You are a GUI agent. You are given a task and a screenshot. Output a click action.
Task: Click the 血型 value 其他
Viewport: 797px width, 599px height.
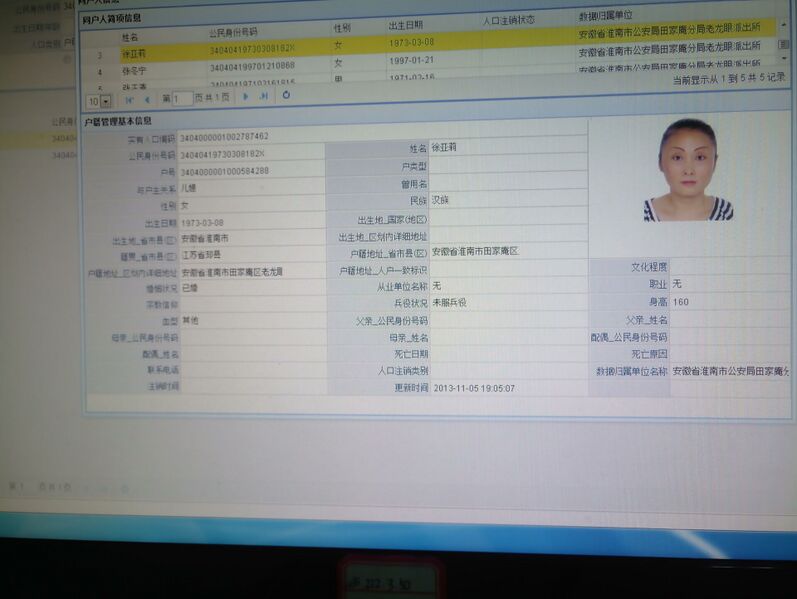(190, 320)
